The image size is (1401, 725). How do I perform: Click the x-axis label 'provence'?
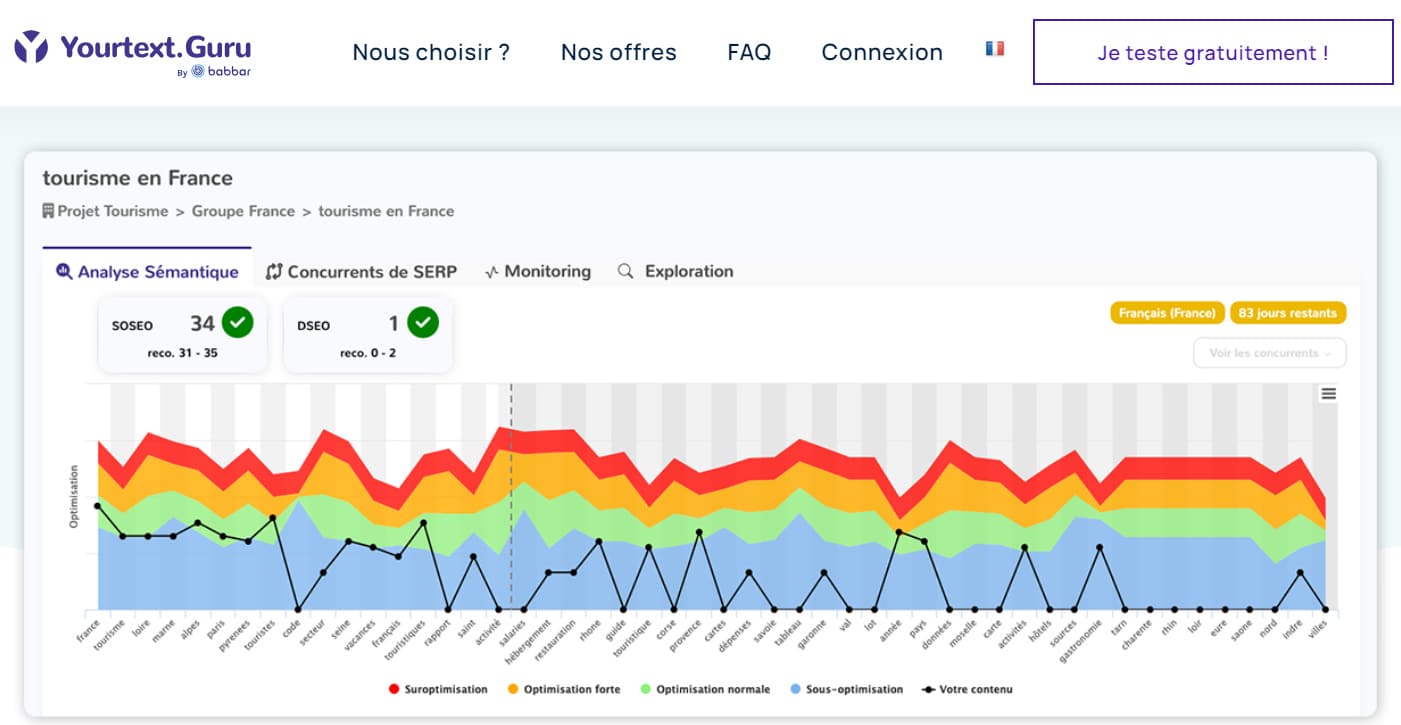coord(686,635)
